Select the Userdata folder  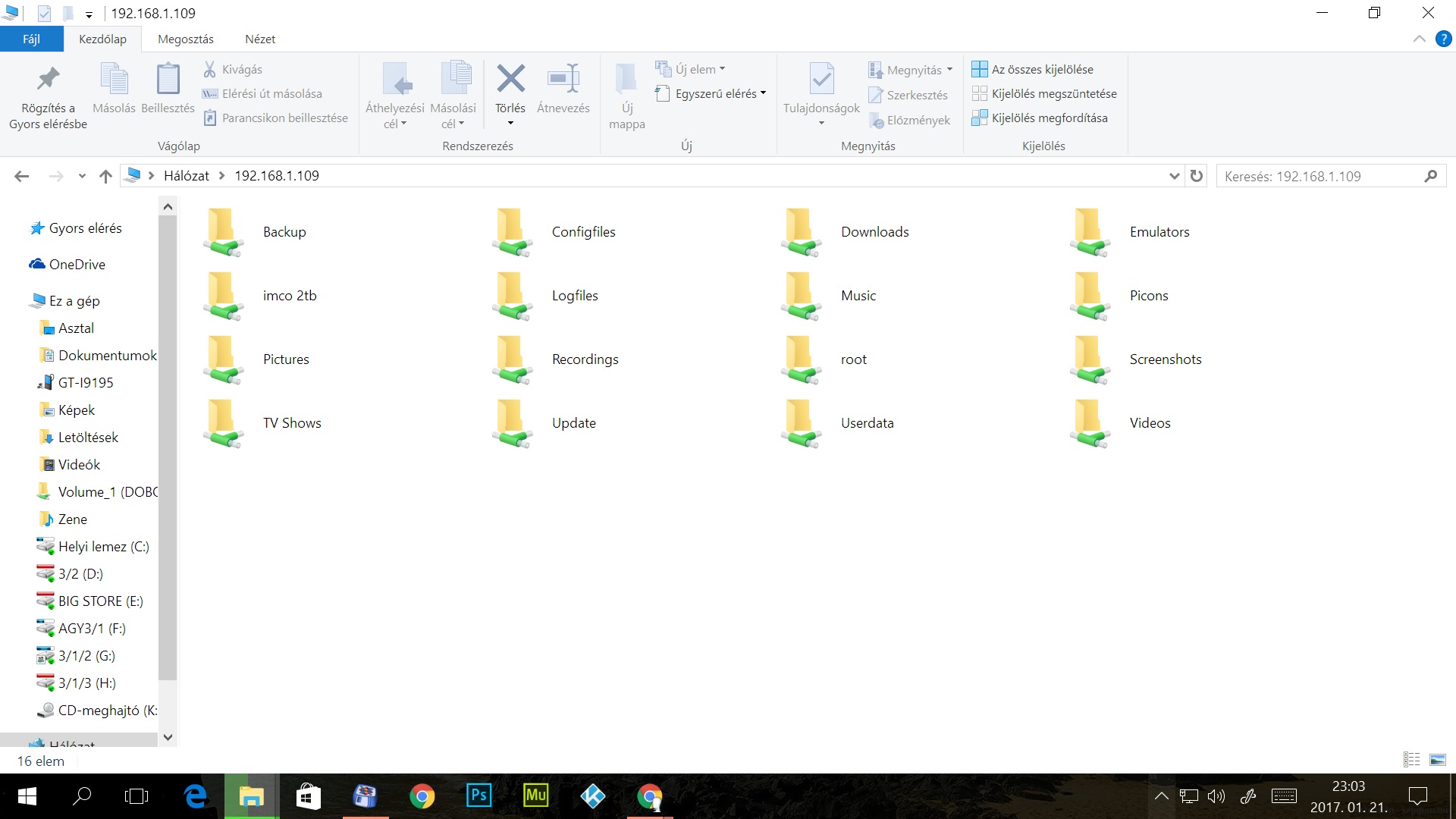tap(837, 422)
